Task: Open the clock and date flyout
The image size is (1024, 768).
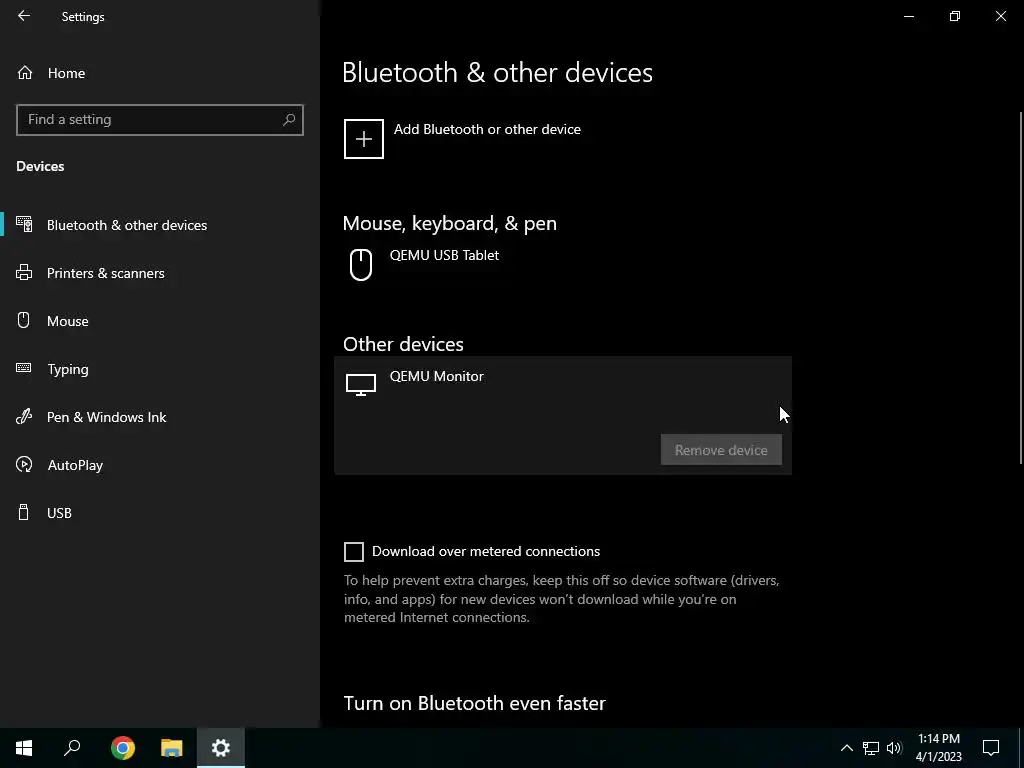Action: tap(938, 748)
